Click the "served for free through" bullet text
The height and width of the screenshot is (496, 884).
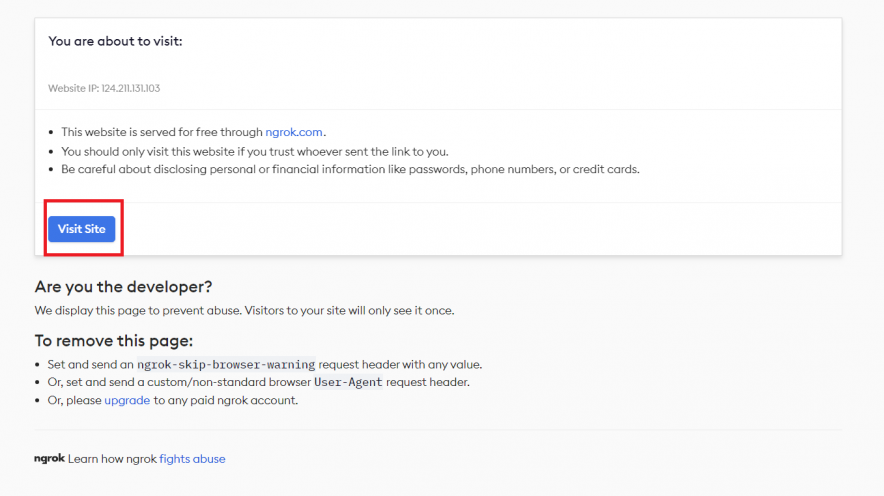(x=162, y=132)
